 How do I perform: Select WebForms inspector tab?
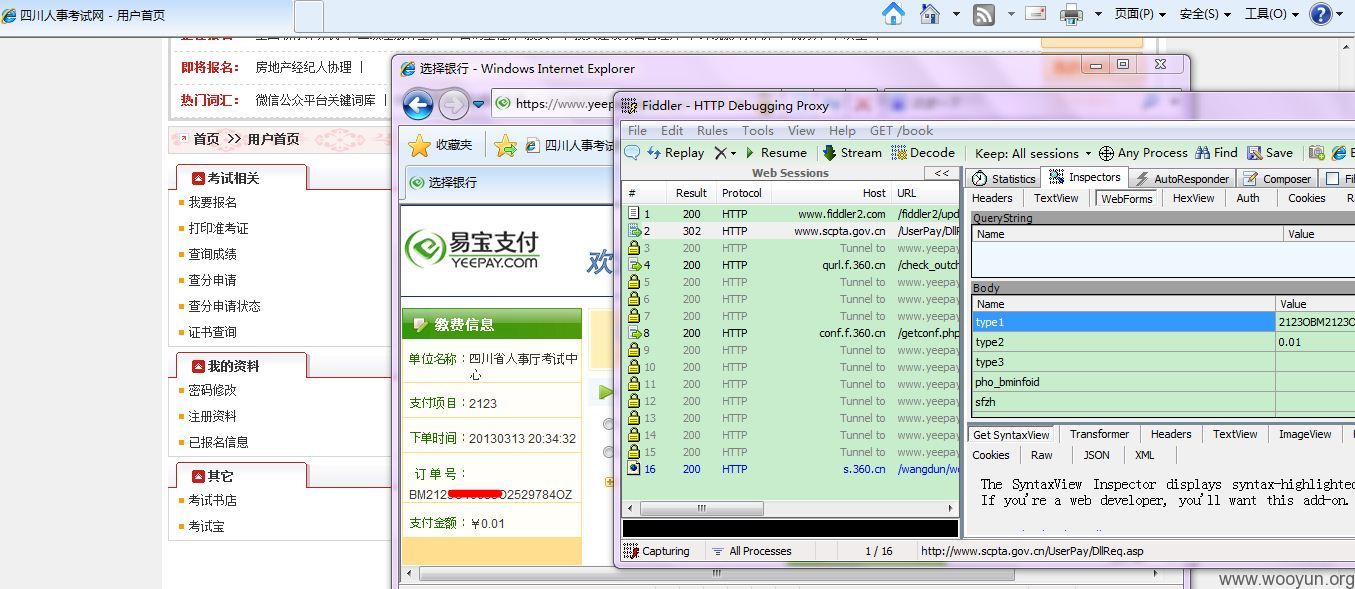tap(1126, 198)
